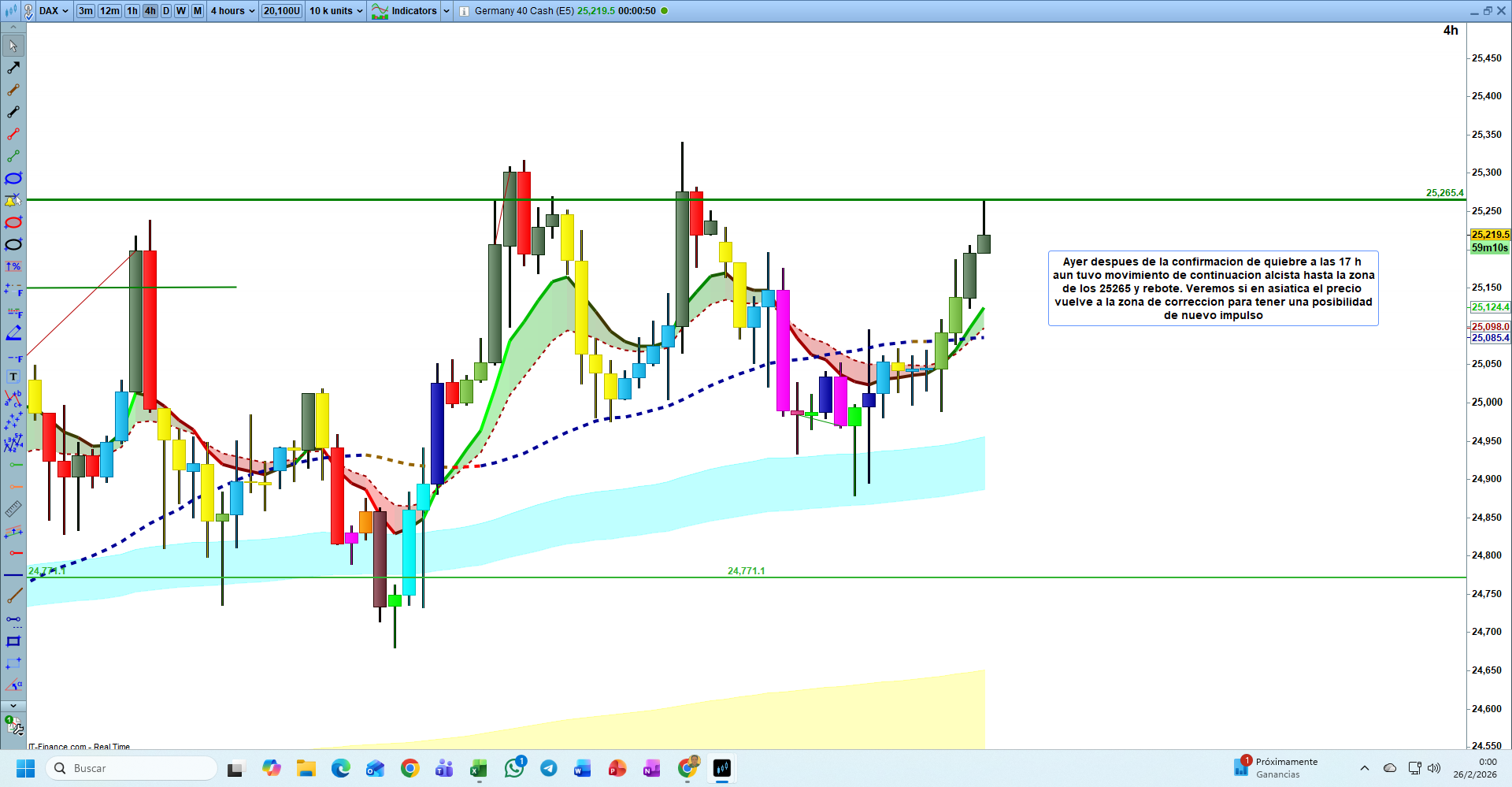Viewport: 1512px width, 787px height.
Task: Select the ruler measurement tool
Action: click(13, 509)
